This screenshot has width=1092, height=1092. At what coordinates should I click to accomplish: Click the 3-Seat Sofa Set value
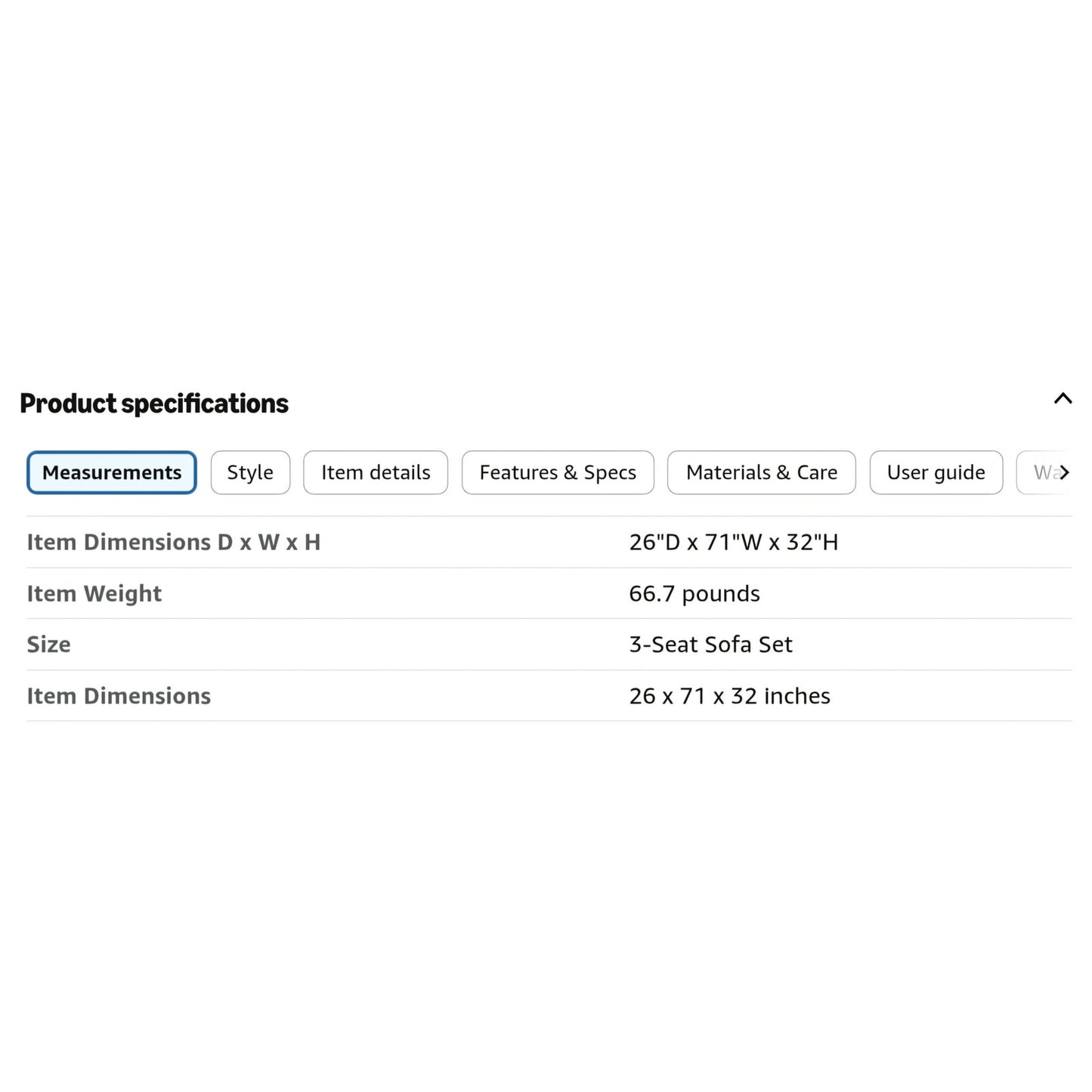click(x=711, y=645)
